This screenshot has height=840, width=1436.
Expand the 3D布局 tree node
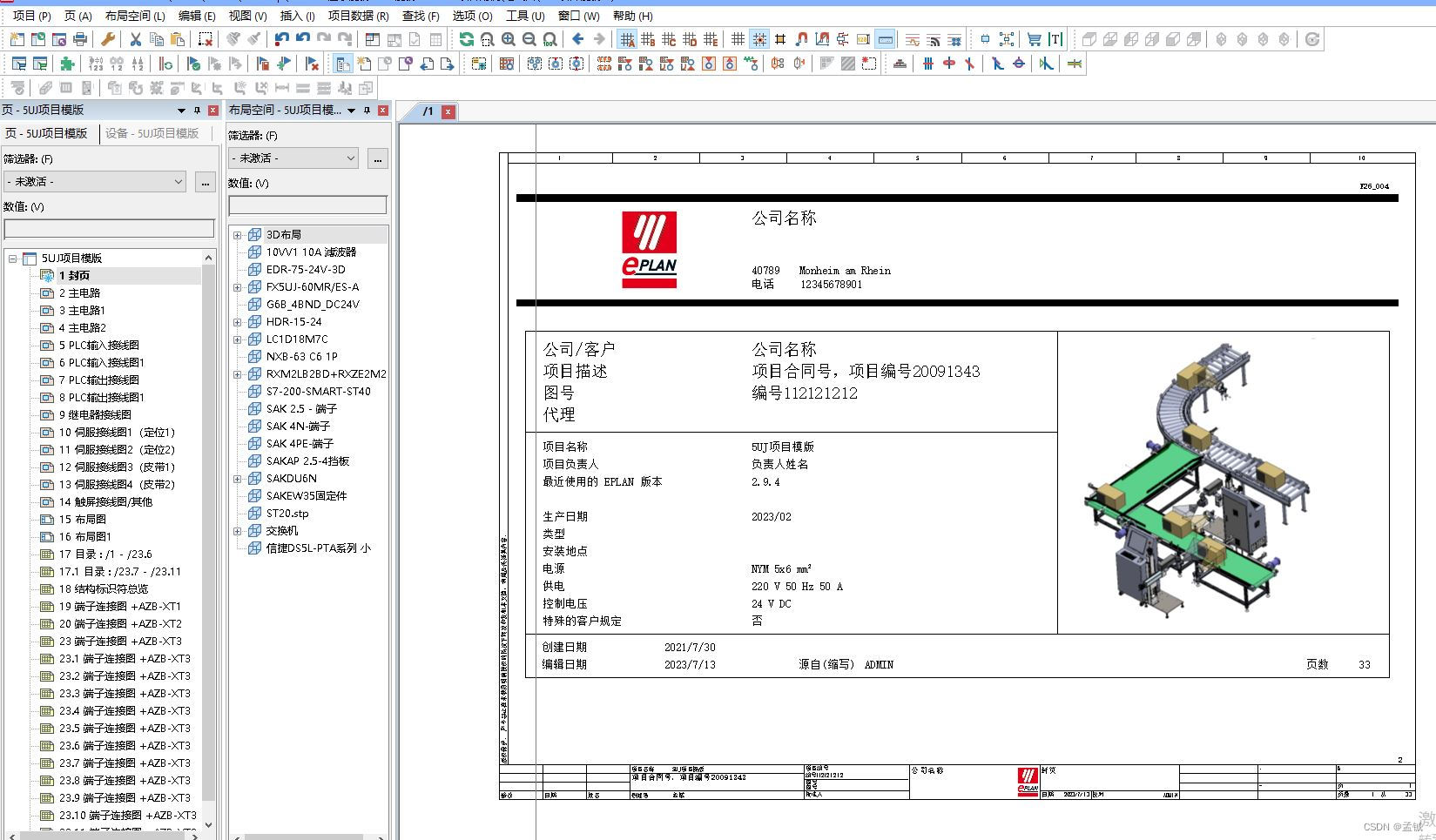237,235
